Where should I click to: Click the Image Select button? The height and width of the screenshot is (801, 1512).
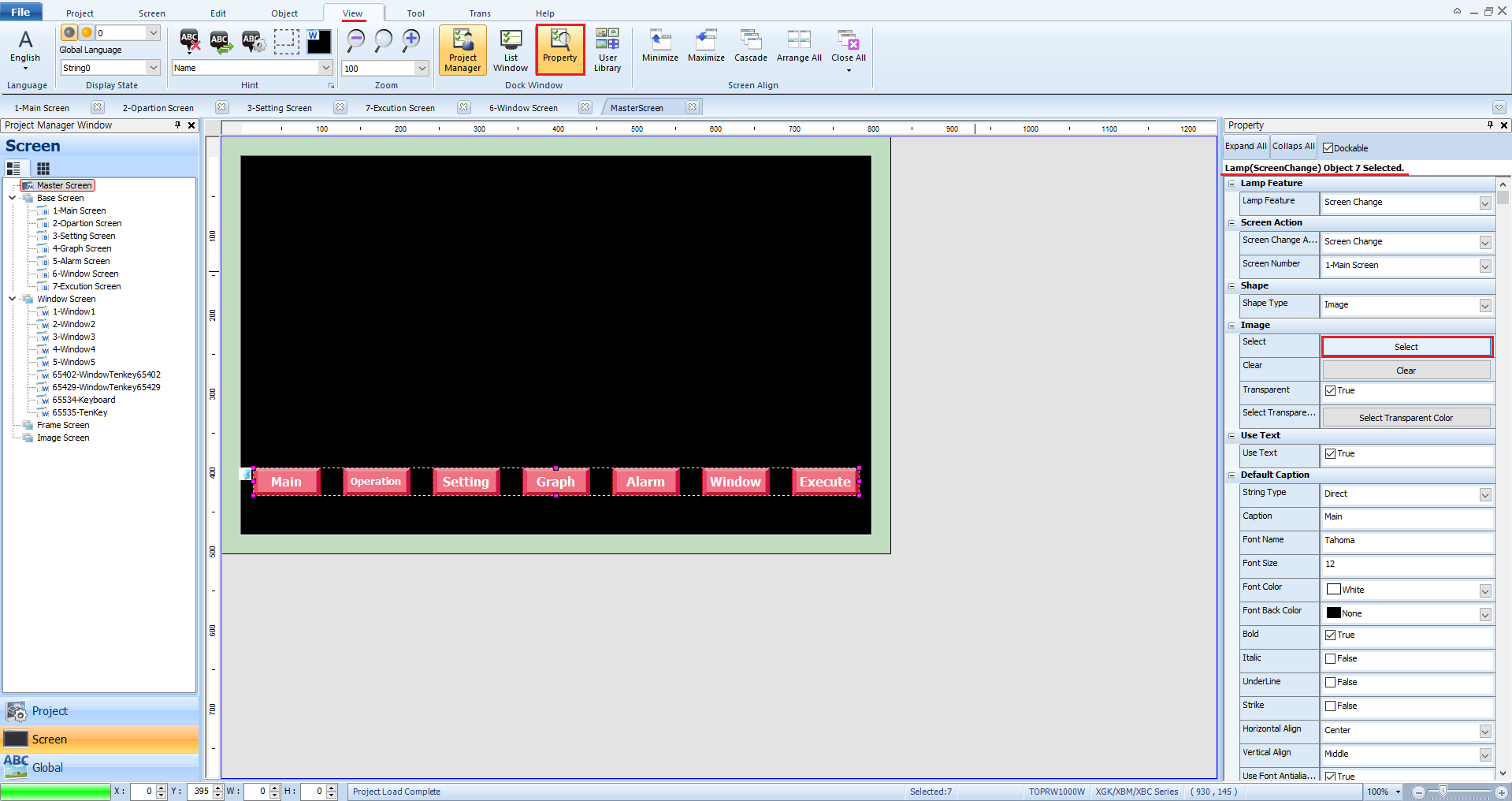pos(1406,347)
